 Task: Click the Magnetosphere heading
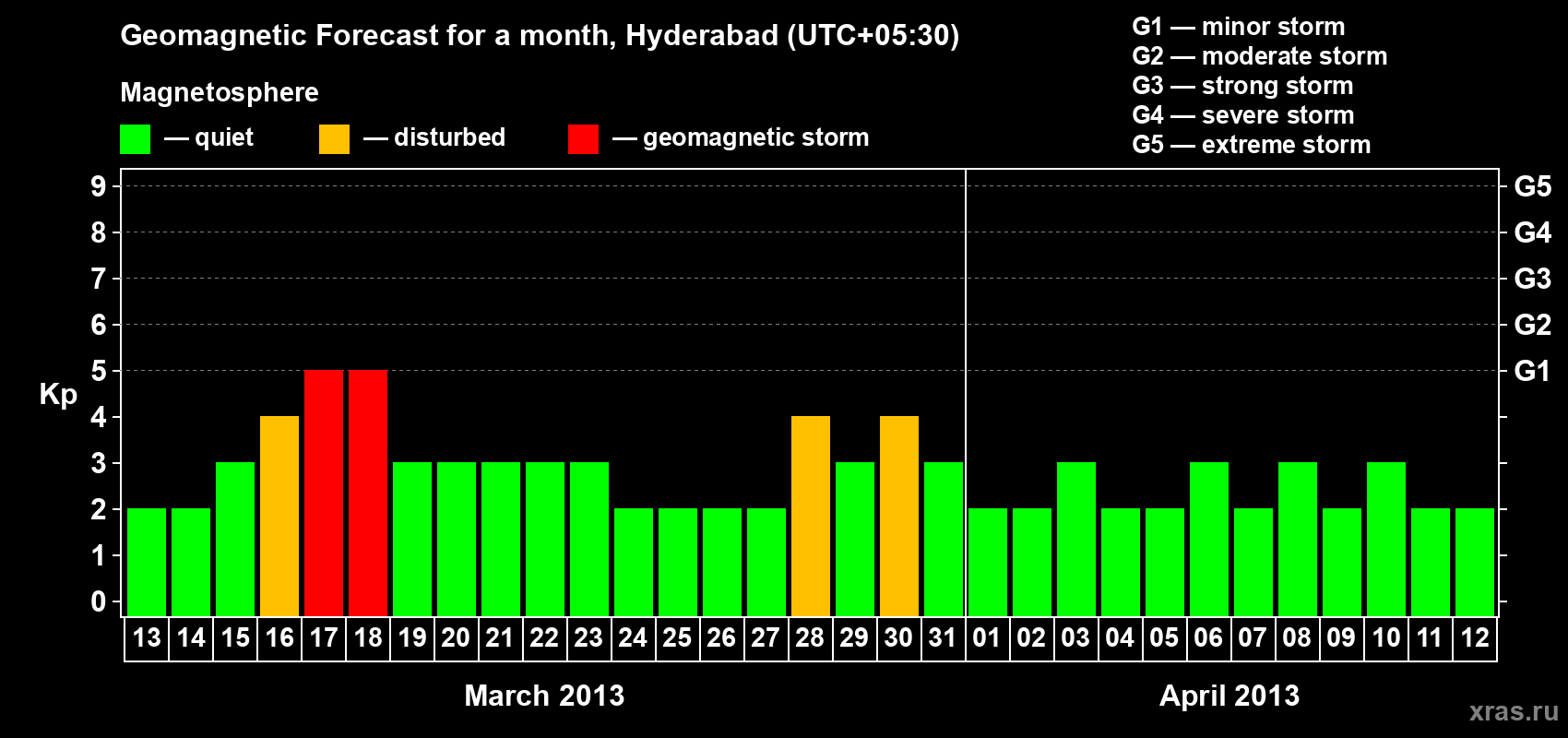click(220, 93)
